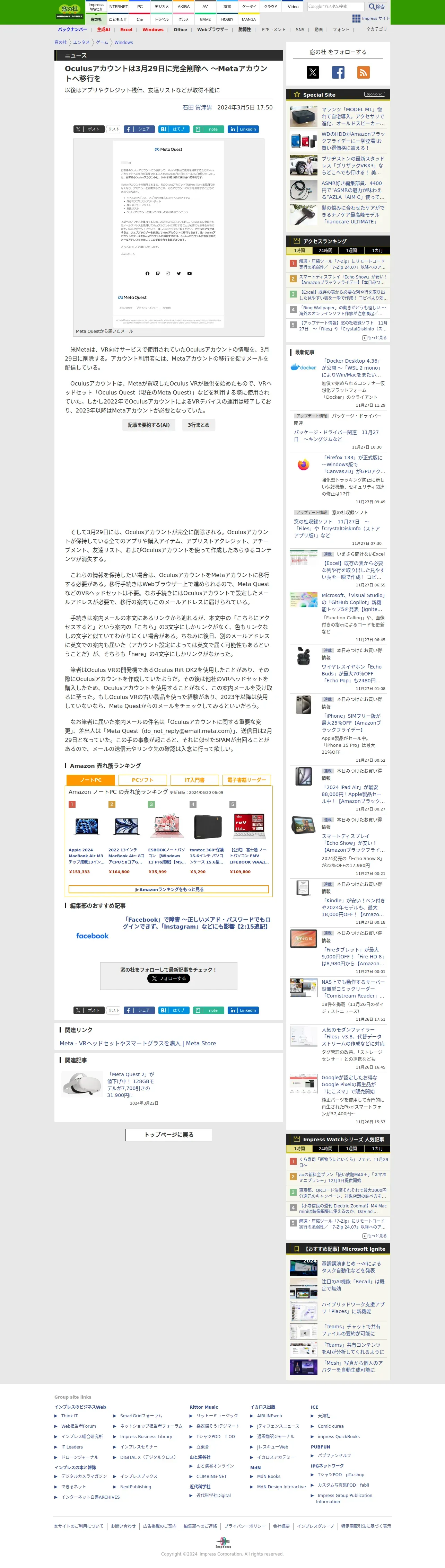Screen dimensions: 445x1568
Task: Click the マランツ MODEL M1 speaker thumbnail
Action: point(303,116)
